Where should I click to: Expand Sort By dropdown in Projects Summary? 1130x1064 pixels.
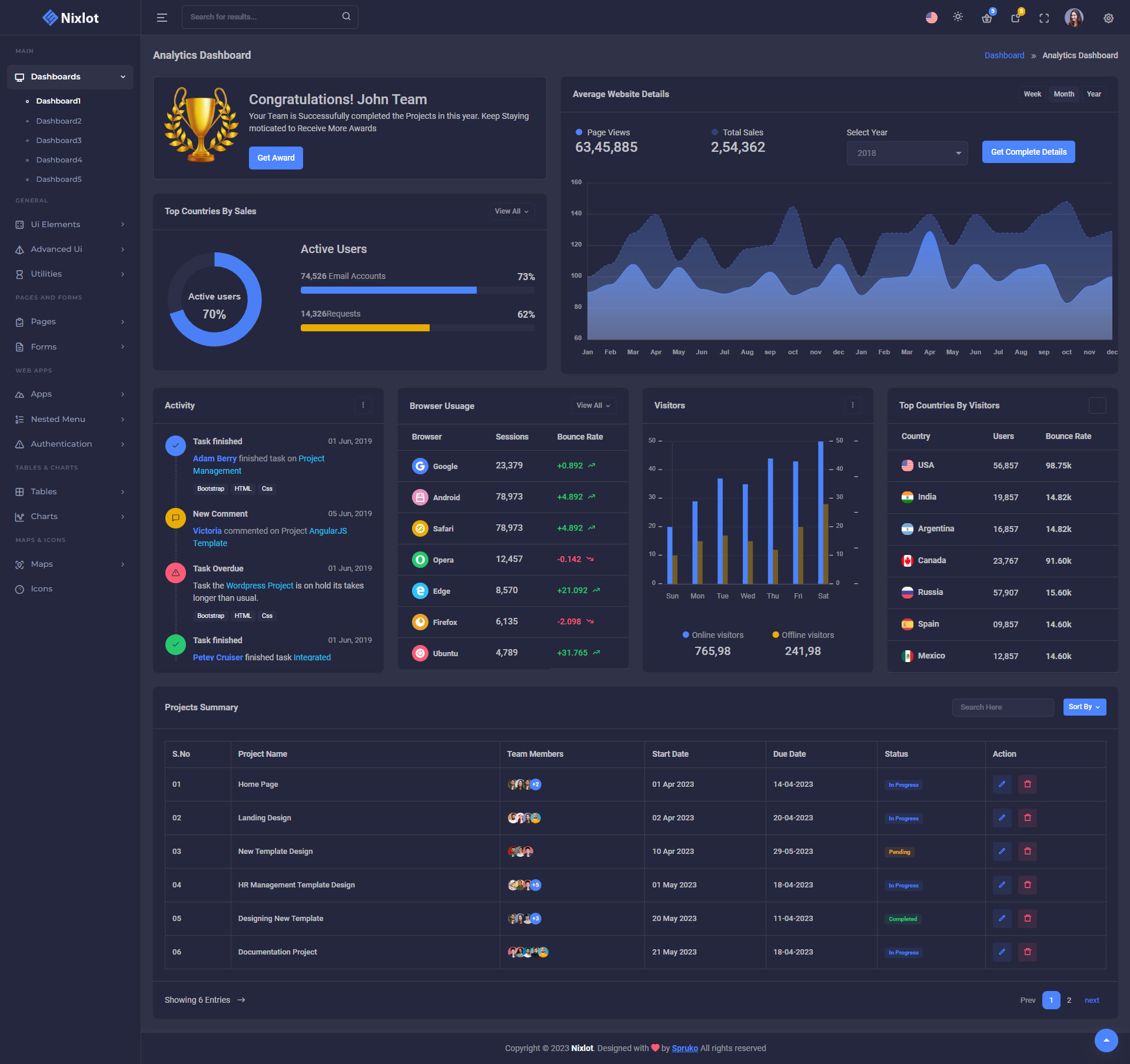(x=1084, y=707)
